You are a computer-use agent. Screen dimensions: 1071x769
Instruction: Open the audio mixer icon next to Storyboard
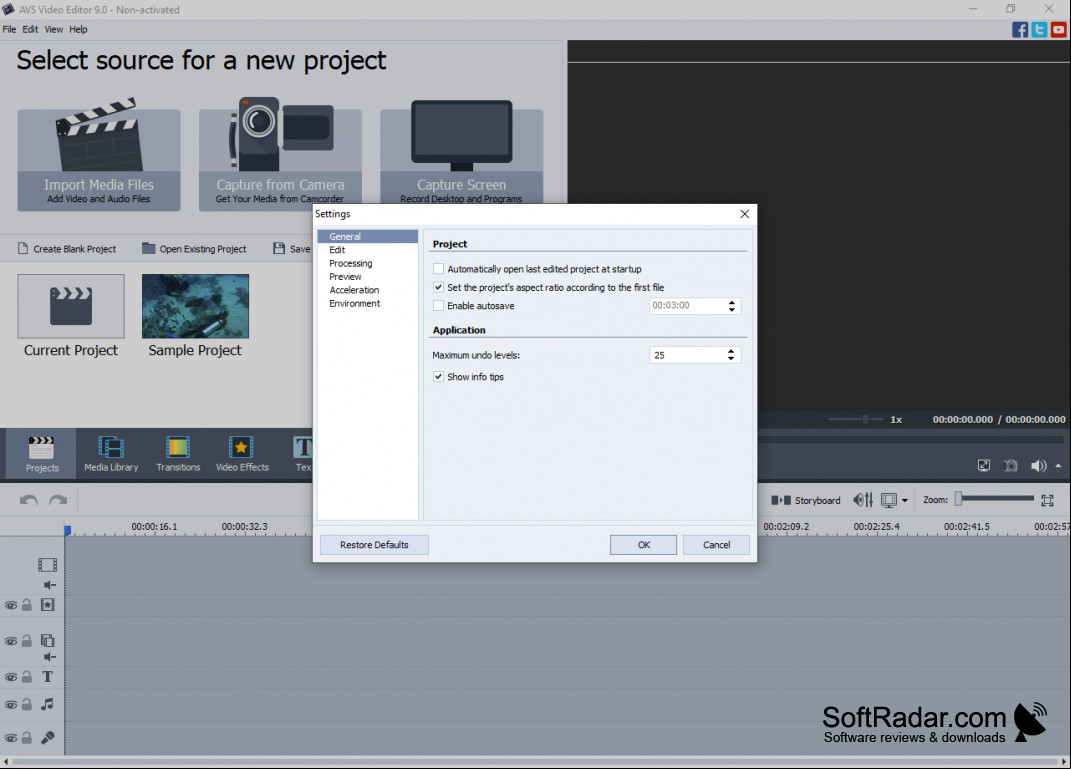pyautogui.click(x=863, y=501)
